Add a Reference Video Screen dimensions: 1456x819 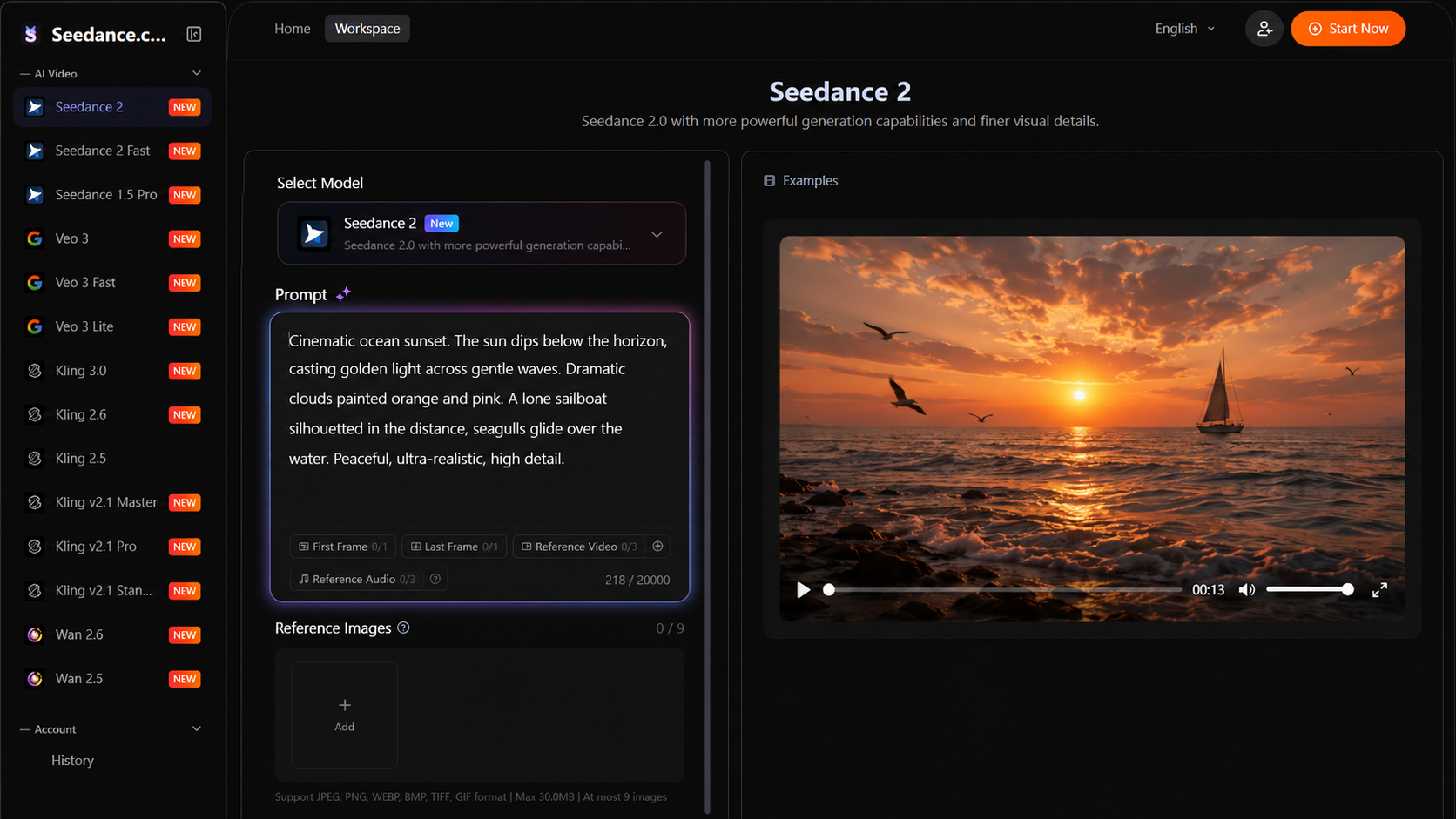tap(580, 547)
